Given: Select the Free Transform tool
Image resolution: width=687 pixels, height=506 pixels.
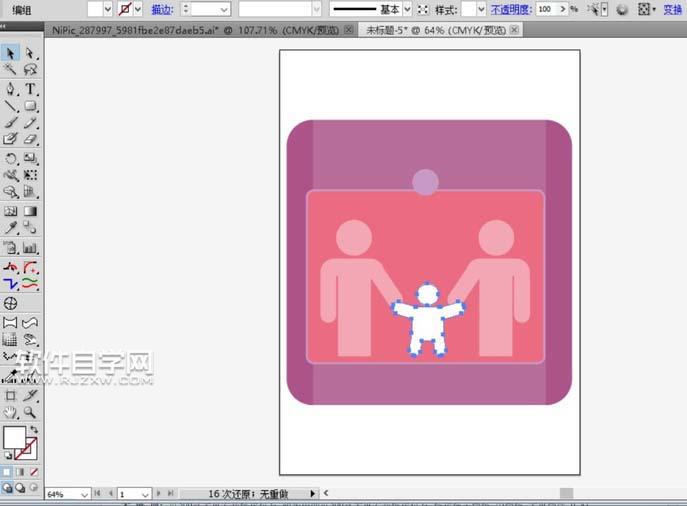Looking at the screenshot, I should (x=30, y=175).
